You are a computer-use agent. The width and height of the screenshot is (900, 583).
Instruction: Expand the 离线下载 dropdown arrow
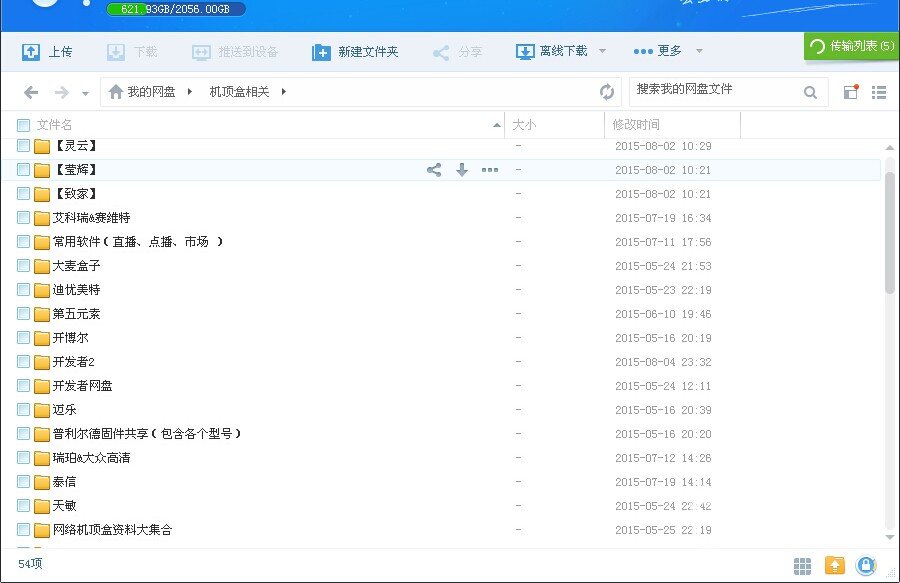[602, 51]
